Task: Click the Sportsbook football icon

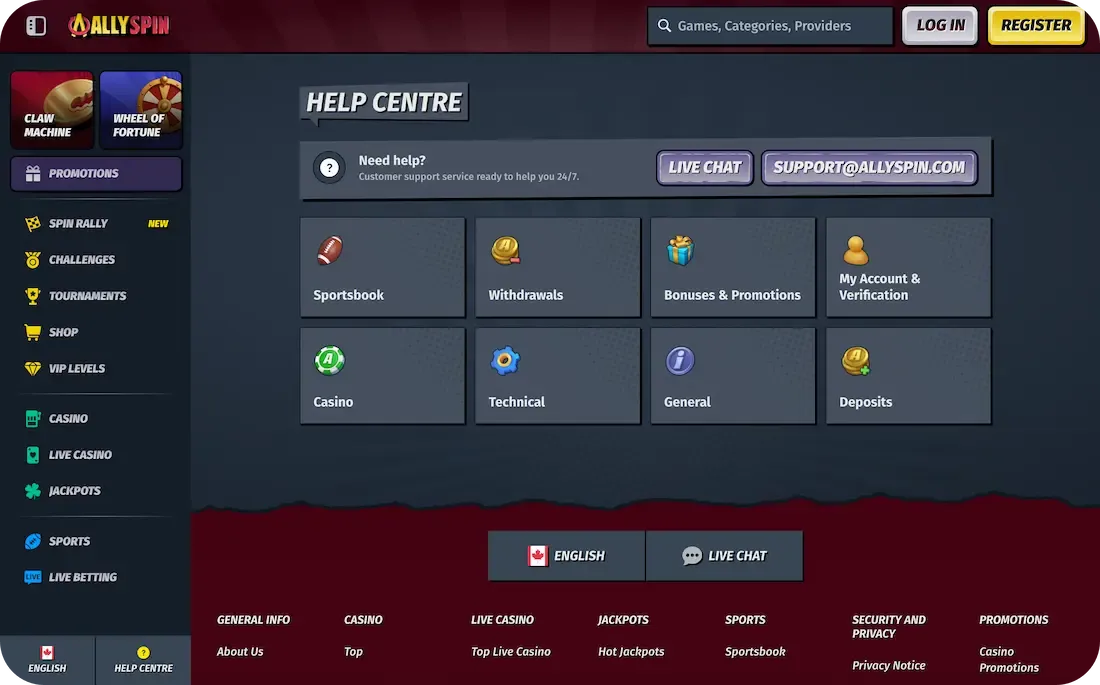Action: (x=330, y=251)
